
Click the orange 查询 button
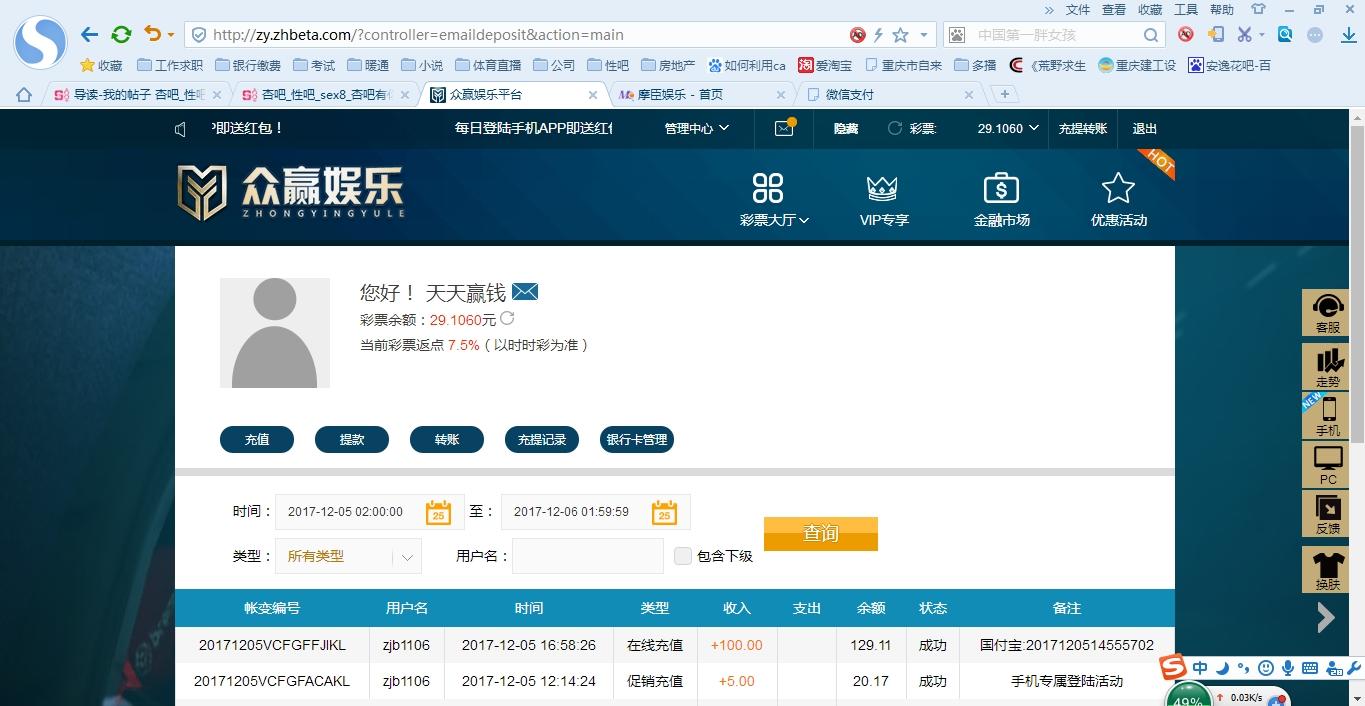pos(820,534)
